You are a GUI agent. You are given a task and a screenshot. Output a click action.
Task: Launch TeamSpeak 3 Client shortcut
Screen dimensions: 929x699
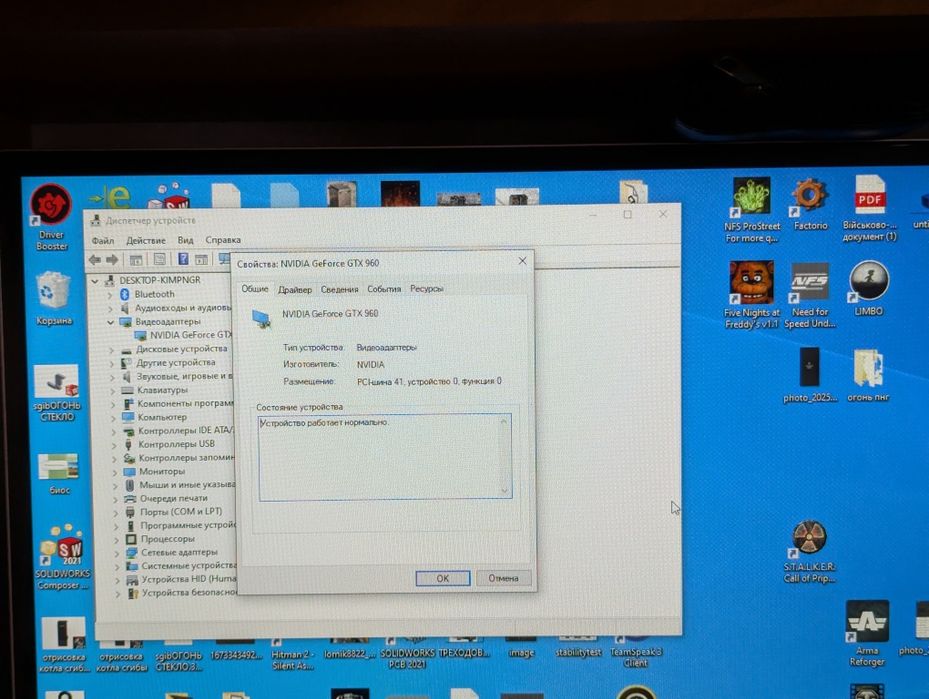click(635, 652)
